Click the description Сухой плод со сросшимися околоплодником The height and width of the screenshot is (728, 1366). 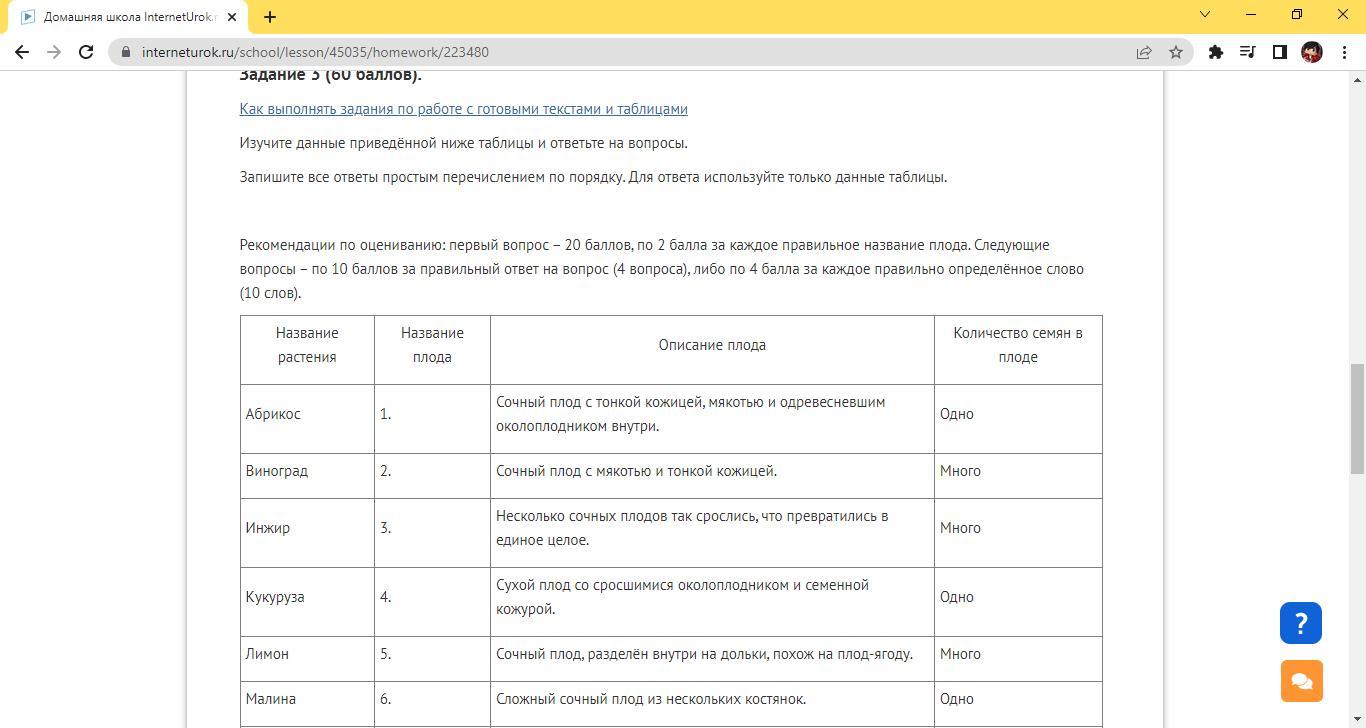tap(682, 597)
